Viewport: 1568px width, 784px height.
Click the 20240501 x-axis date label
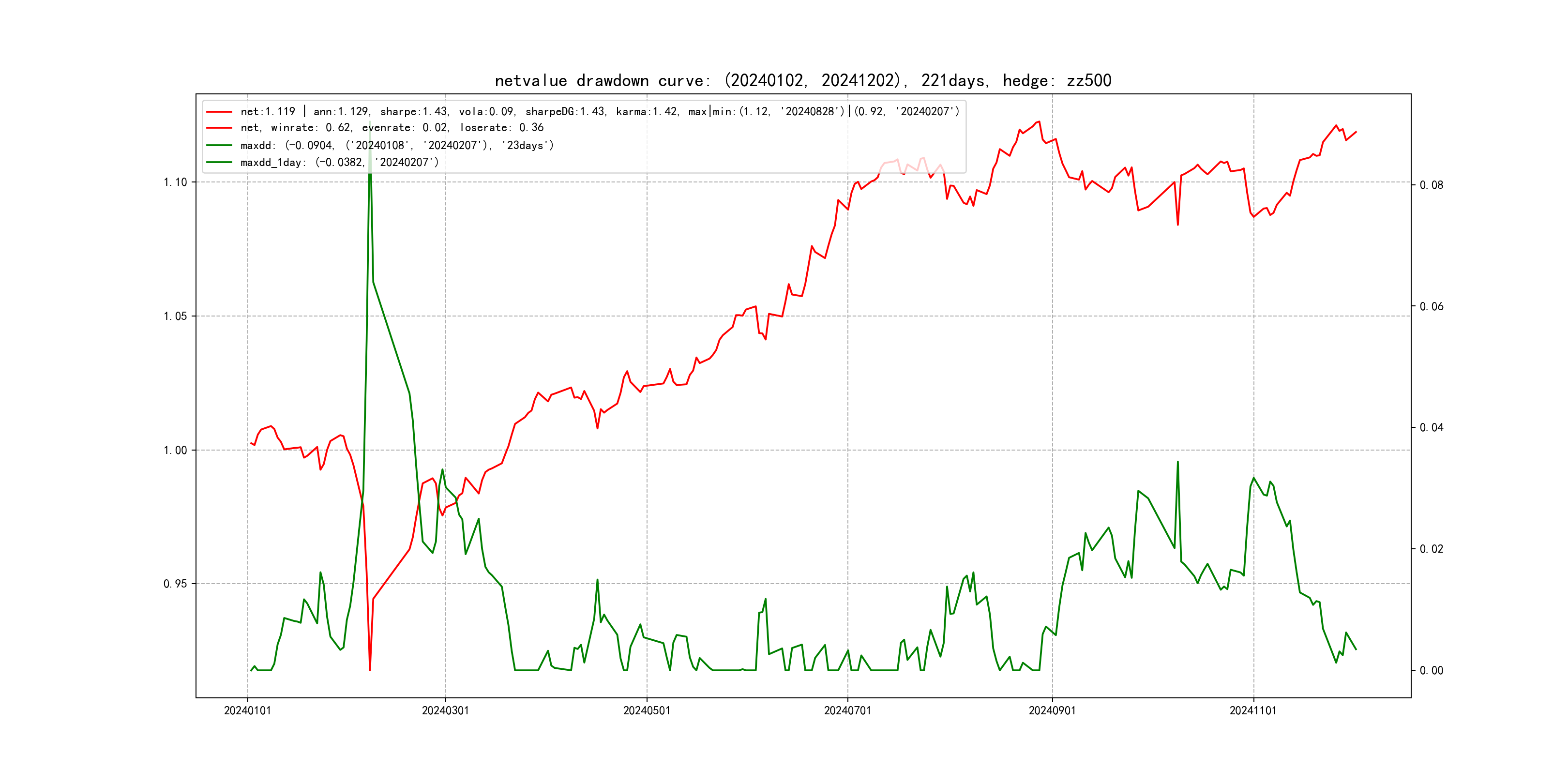647,711
